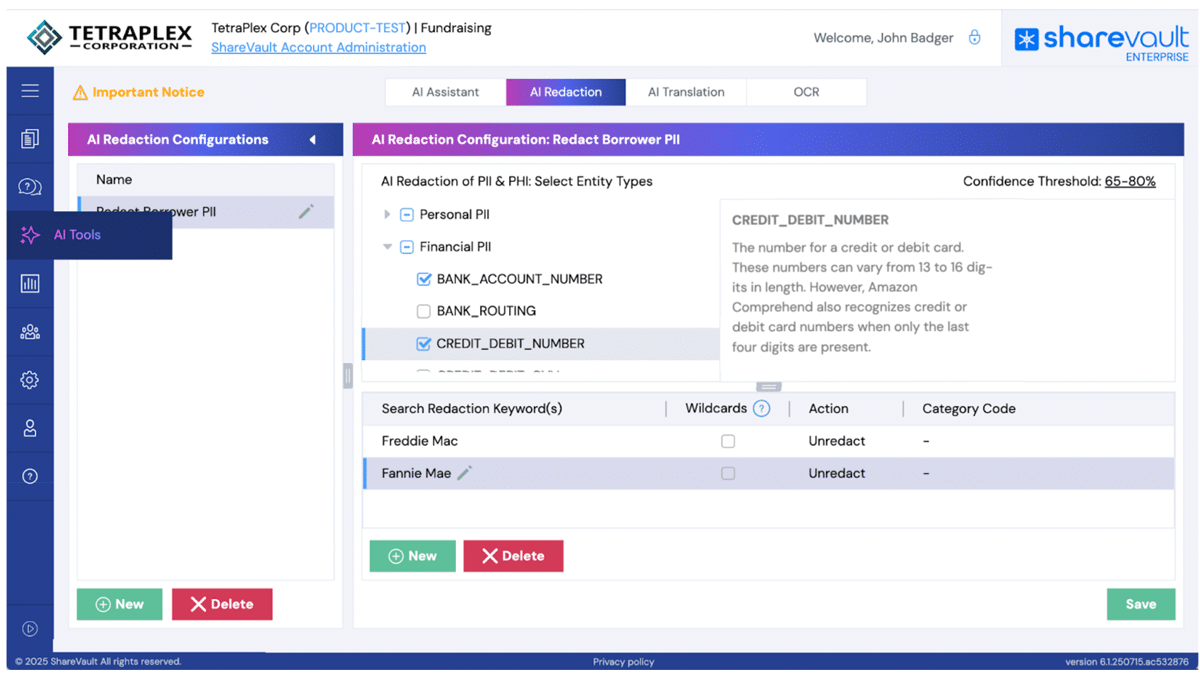Open the hamburger menu icon
This screenshot has width=1200, height=675.
pos(30,91)
